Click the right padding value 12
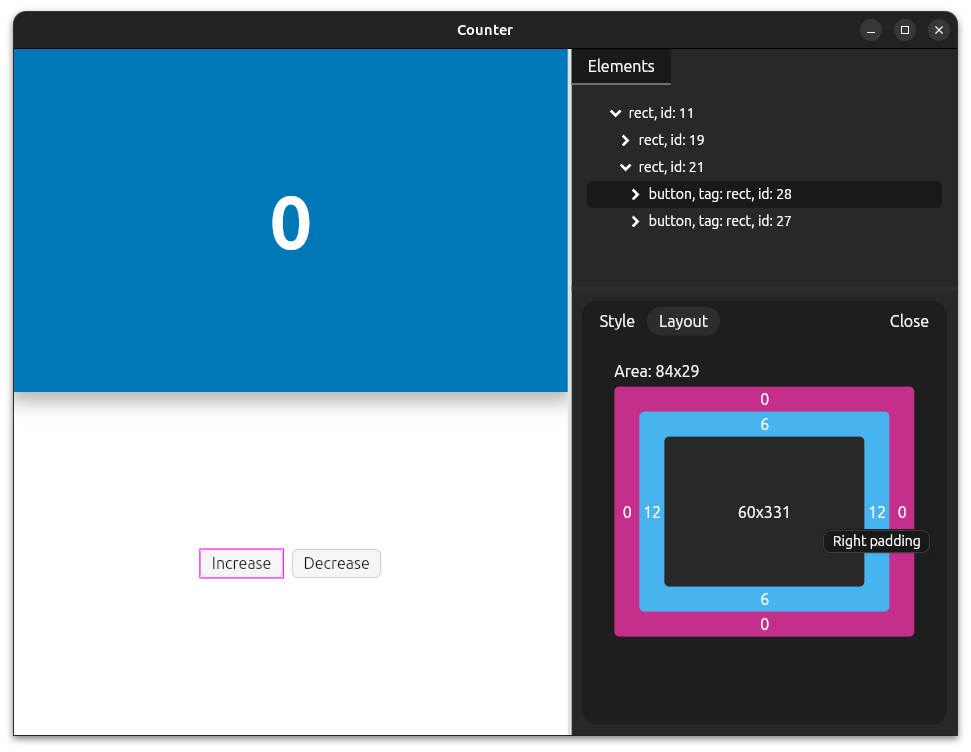Viewport: 971px width, 752px height. click(877, 512)
